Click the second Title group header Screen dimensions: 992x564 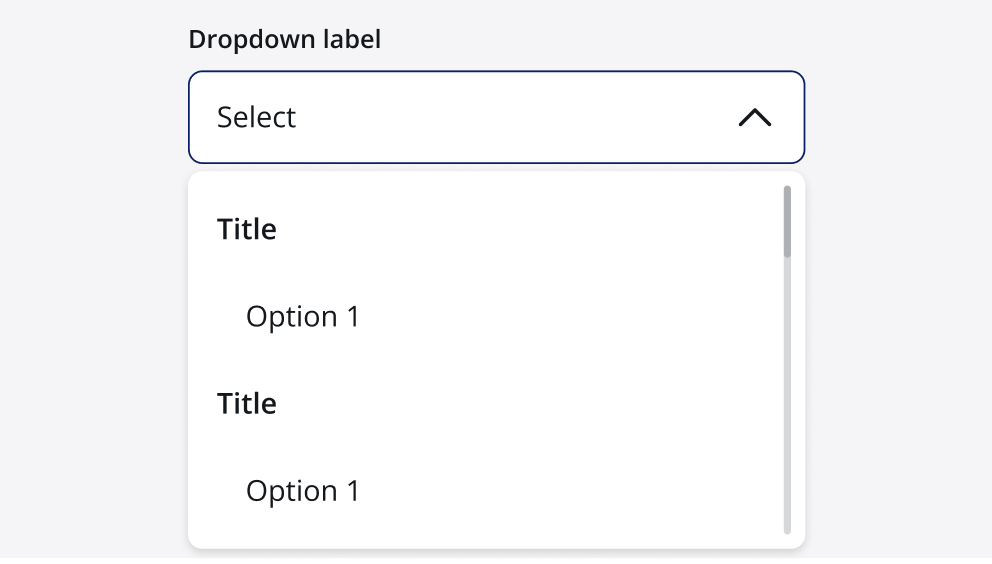(x=247, y=404)
